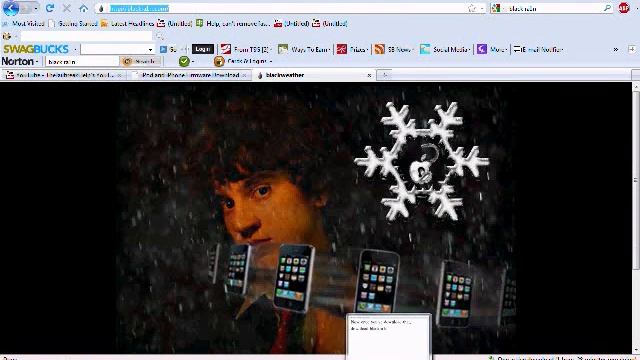Click the forward navigation arrow
640x360 pixels.
(26, 8)
